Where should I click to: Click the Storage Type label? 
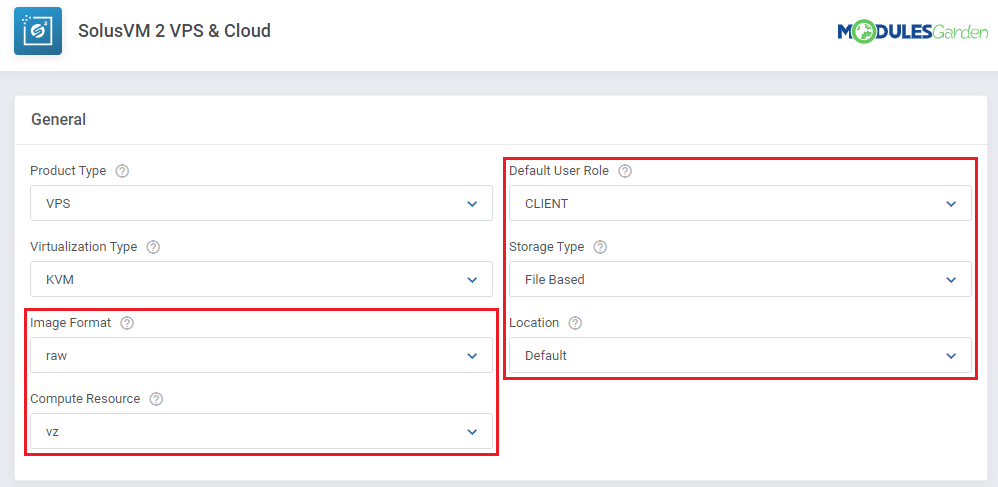pyautogui.click(x=547, y=247)
